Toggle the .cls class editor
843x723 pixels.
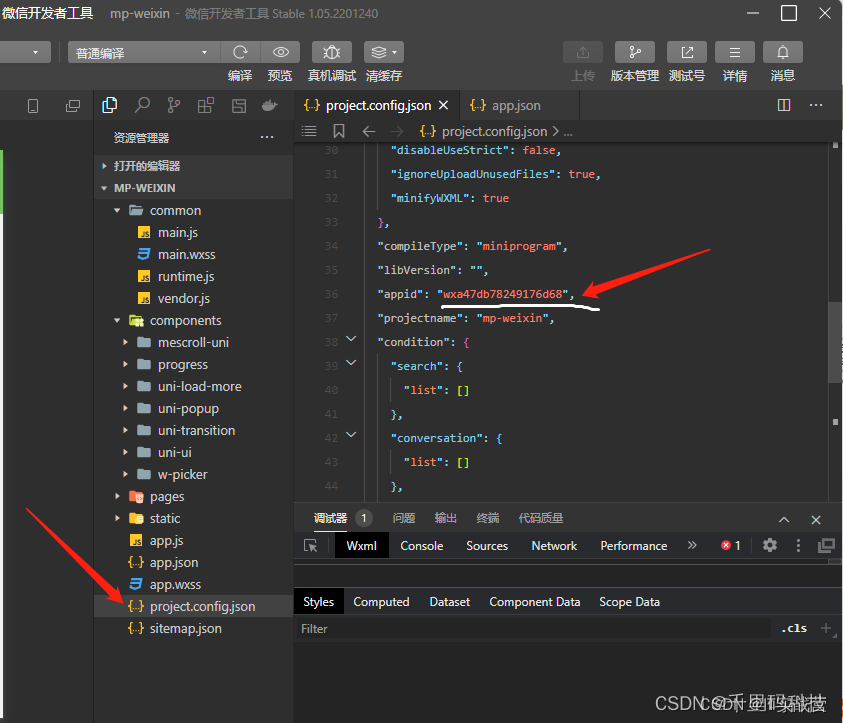coord(794,628)
